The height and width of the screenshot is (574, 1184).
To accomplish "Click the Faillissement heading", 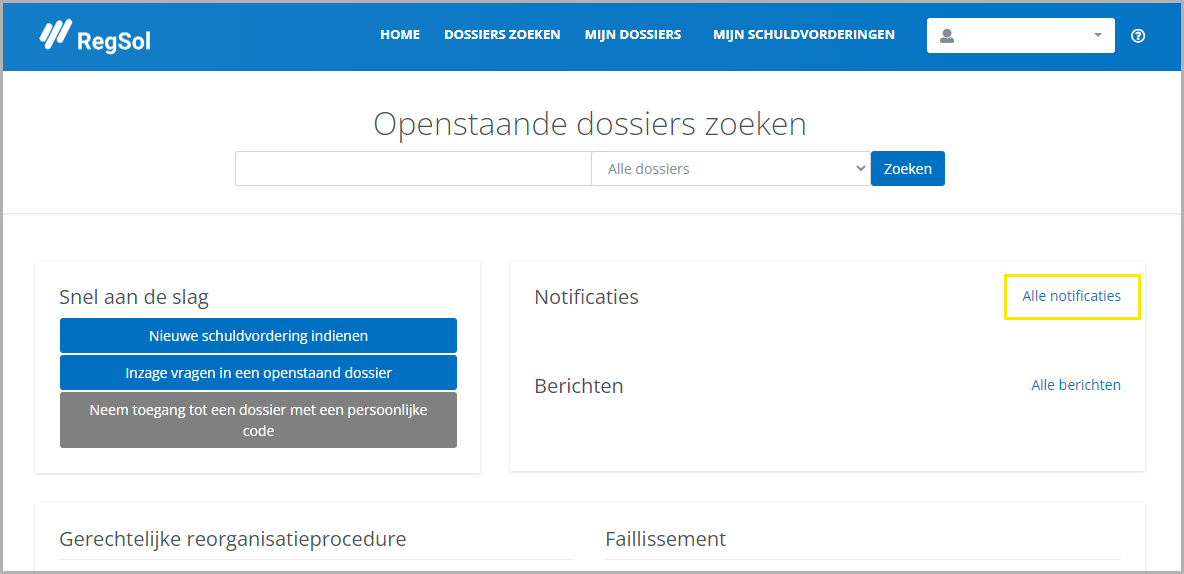I will coord(665,539).
